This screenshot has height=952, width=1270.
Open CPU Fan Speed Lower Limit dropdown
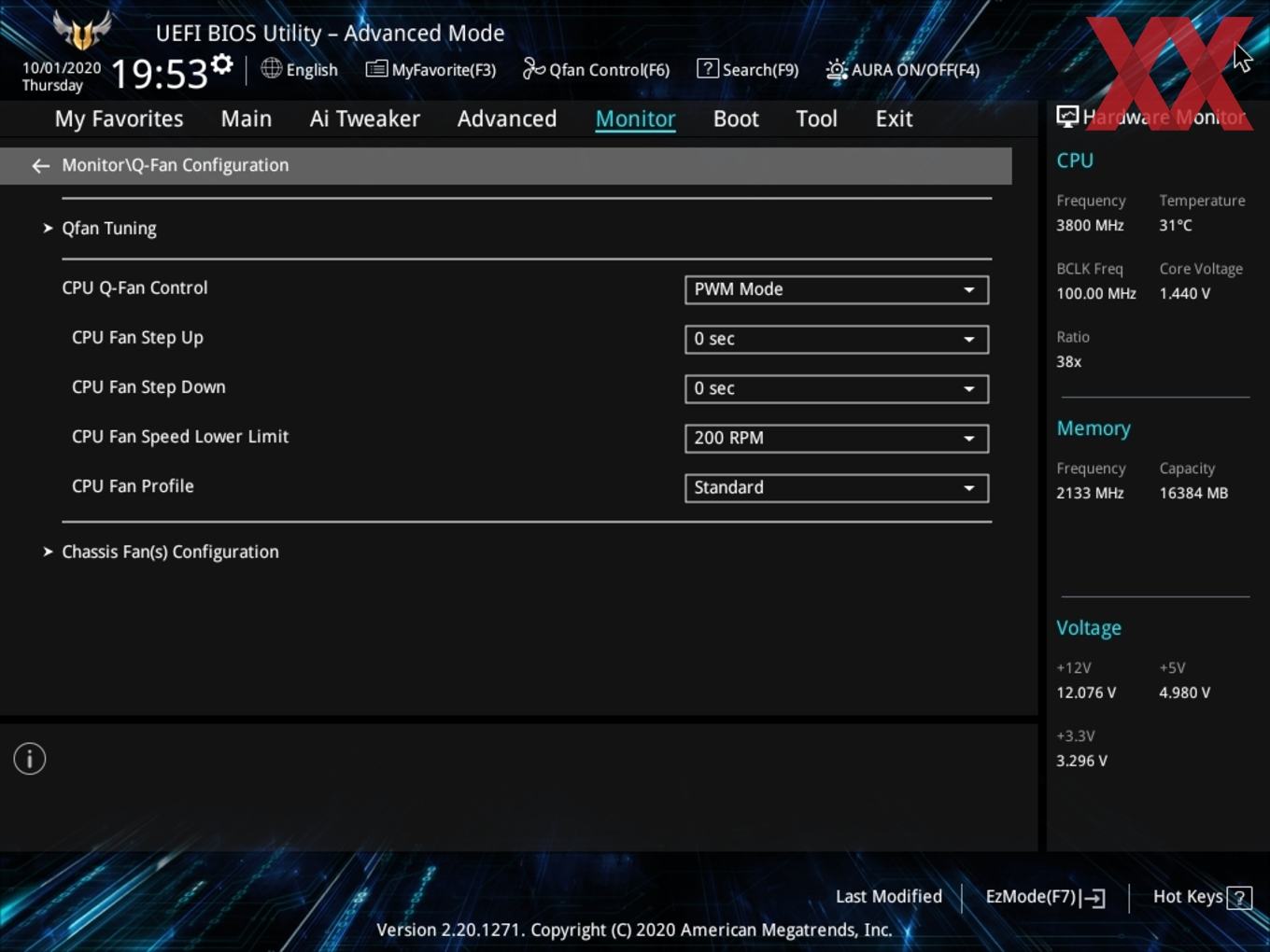click(837, 438)
